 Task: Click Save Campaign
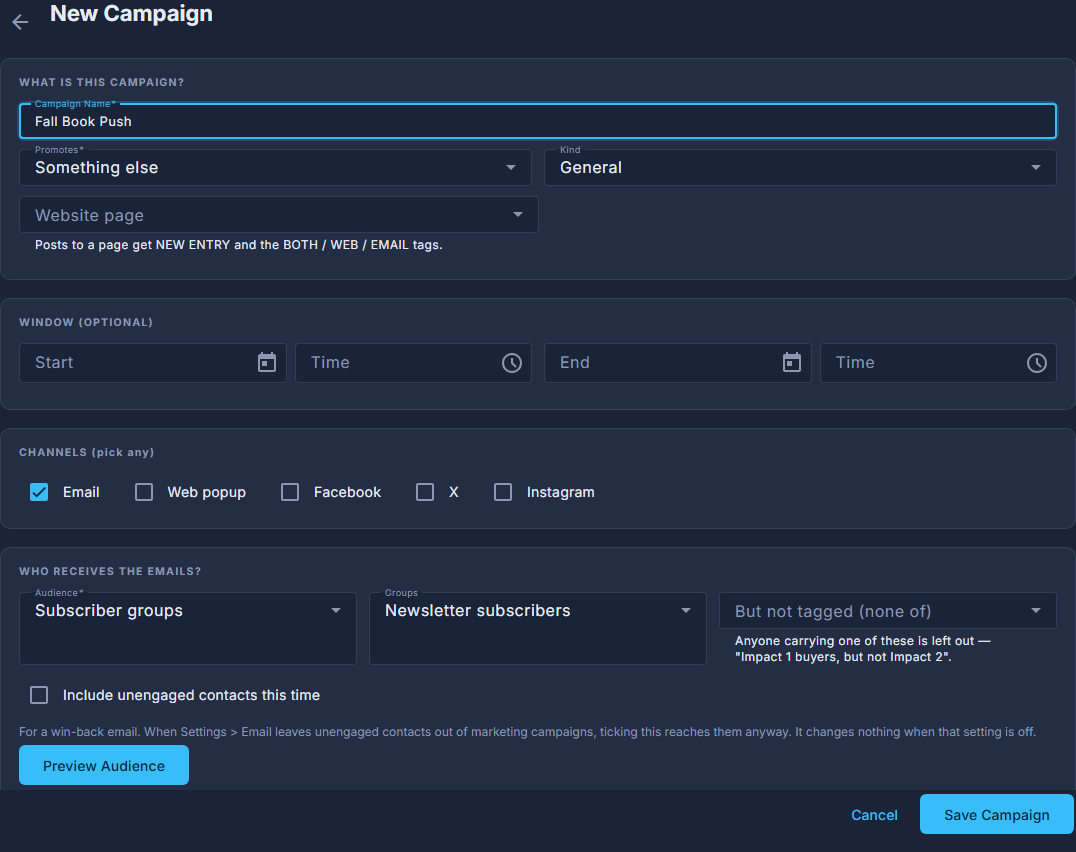coord(996,814)
